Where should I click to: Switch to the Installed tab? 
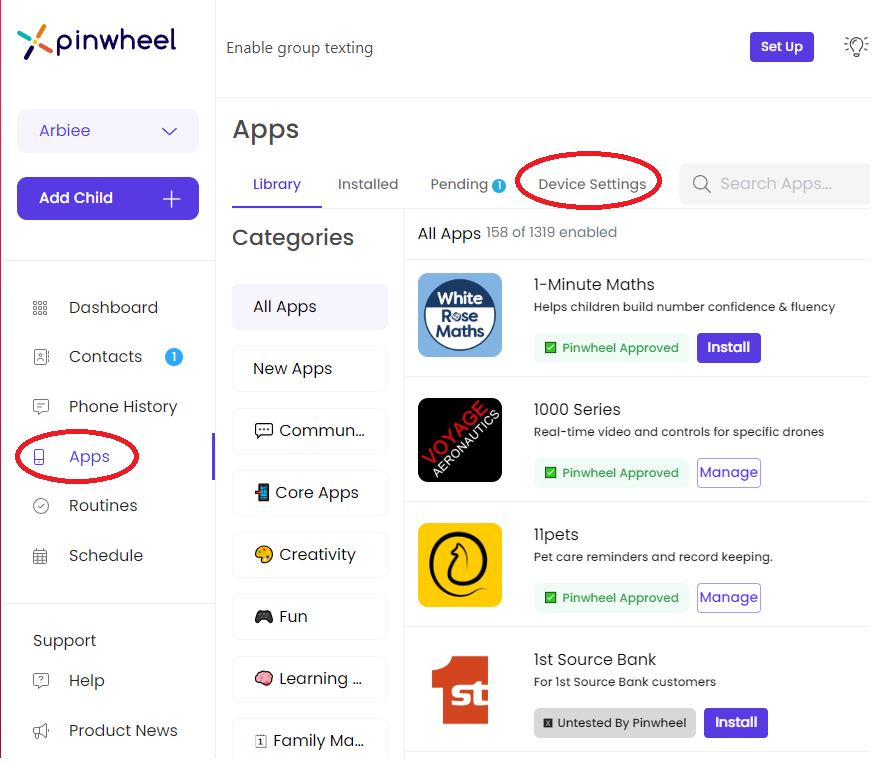coord(368,184)
